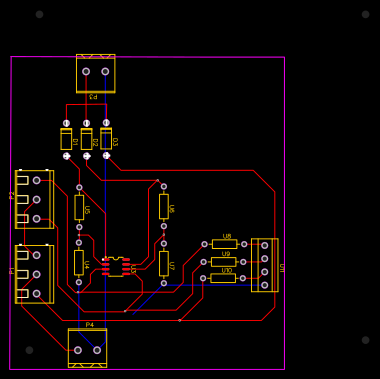Image resolution: width=380 pixels, height=379 pixels.
Task: Choose the U7 resistor body
Action: coord(164,264)
